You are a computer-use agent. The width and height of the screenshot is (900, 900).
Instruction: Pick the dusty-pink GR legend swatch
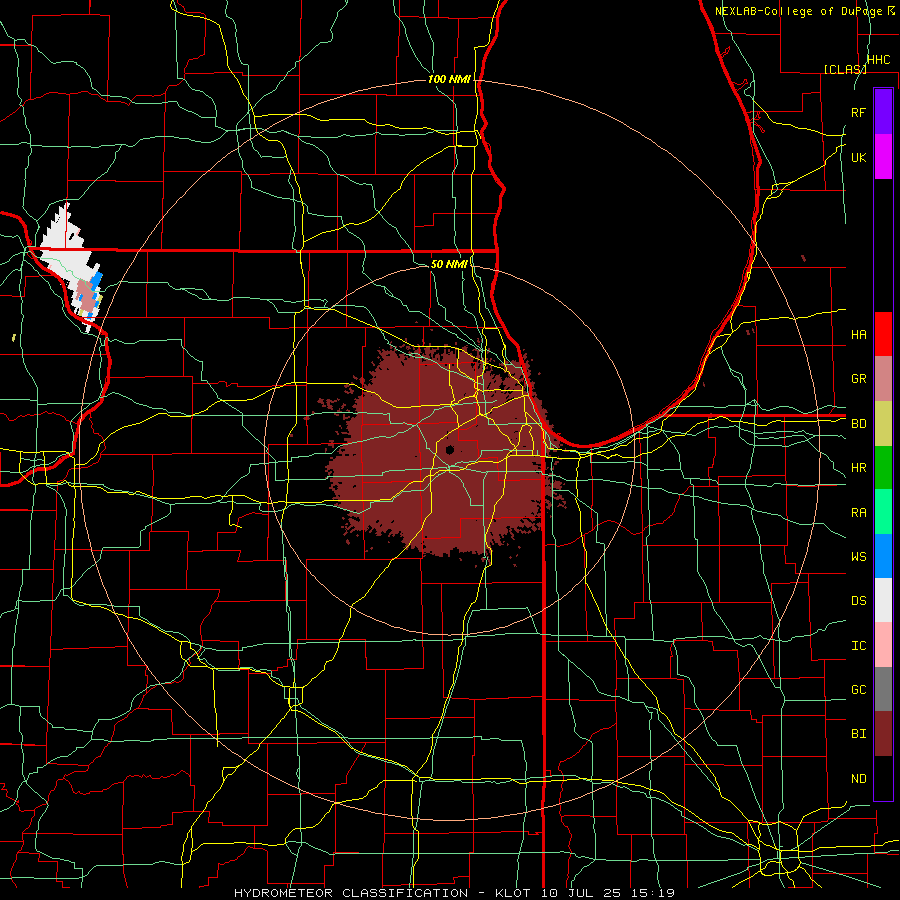click(883, 379)
